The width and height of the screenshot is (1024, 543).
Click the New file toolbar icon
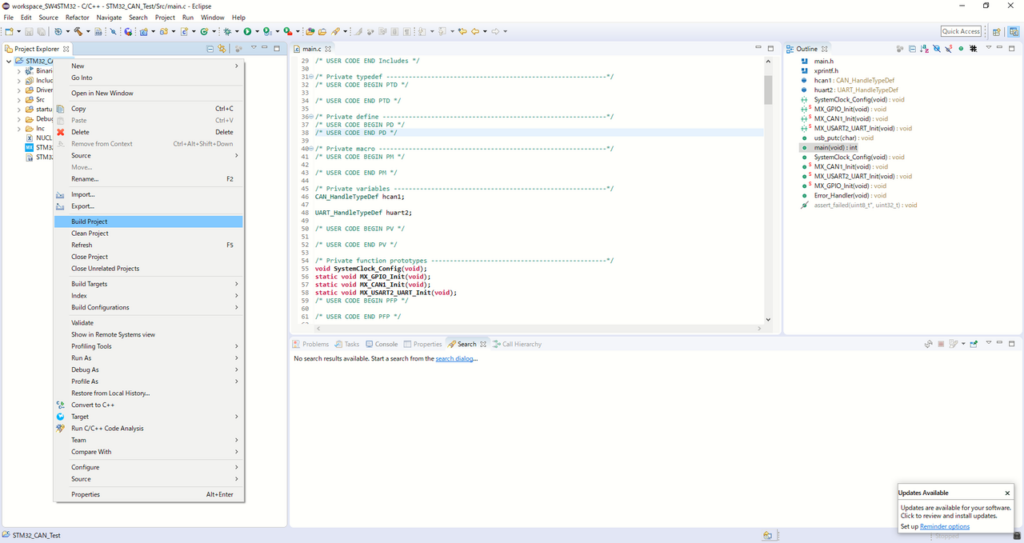click(9, 31)
